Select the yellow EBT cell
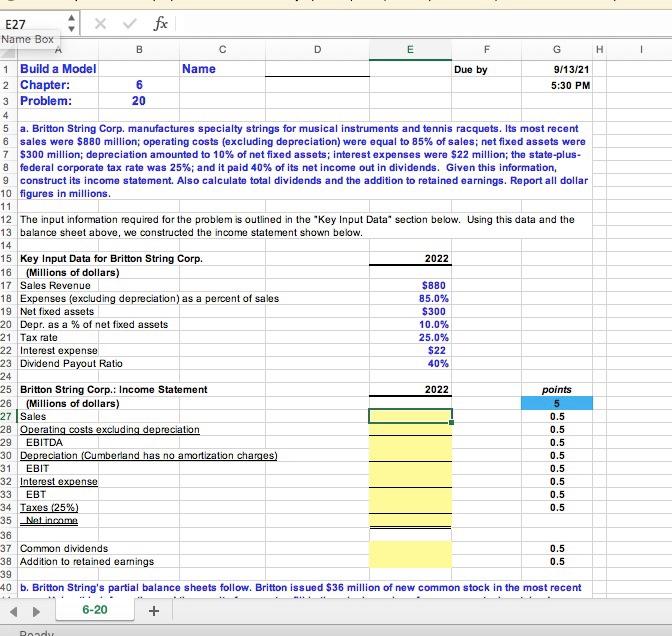This screenshot has width=672, height=636. [410, 494]
